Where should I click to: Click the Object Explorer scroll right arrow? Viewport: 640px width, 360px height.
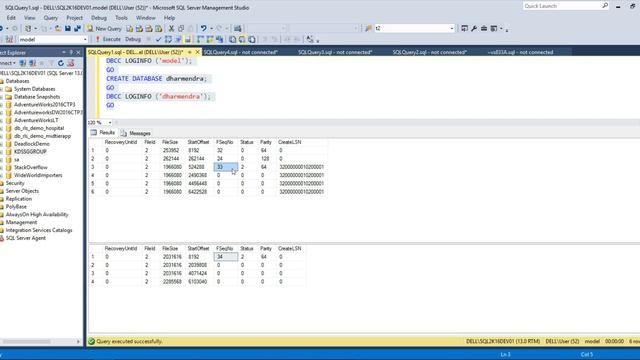[78, 342]
